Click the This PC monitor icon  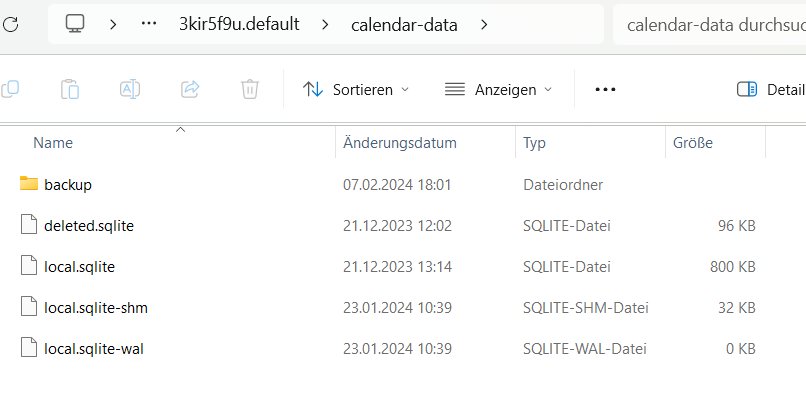click(x=75, y=24)
